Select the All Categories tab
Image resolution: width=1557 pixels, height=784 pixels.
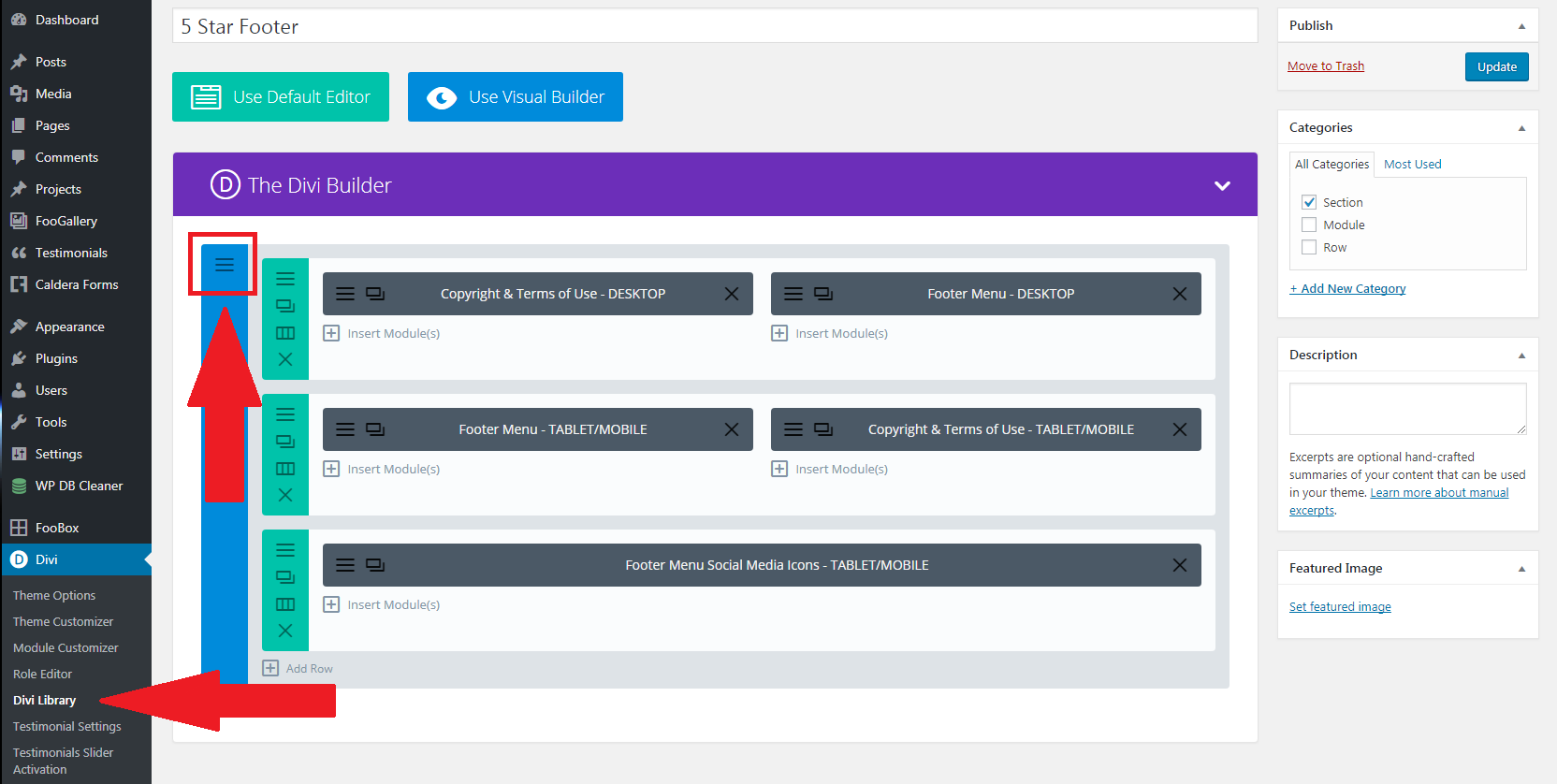(x=1331, y=164)
